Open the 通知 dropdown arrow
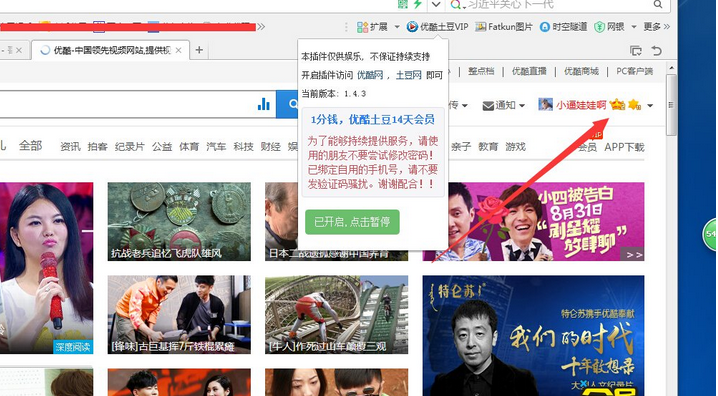This screenshot has width=718, height=396. (522, 106)
